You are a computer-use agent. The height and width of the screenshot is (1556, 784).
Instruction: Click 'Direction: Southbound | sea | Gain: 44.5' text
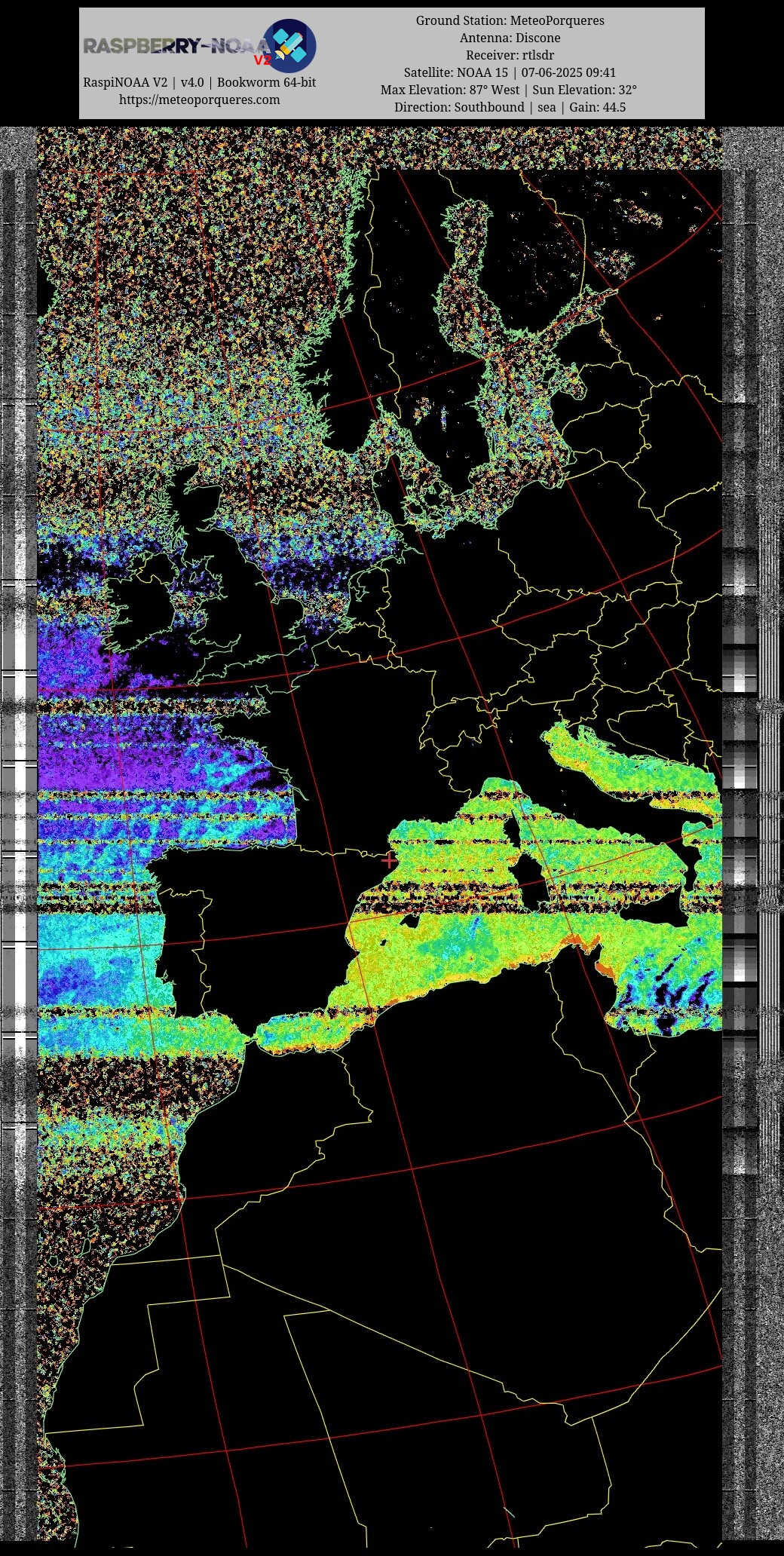click(510, 107)
